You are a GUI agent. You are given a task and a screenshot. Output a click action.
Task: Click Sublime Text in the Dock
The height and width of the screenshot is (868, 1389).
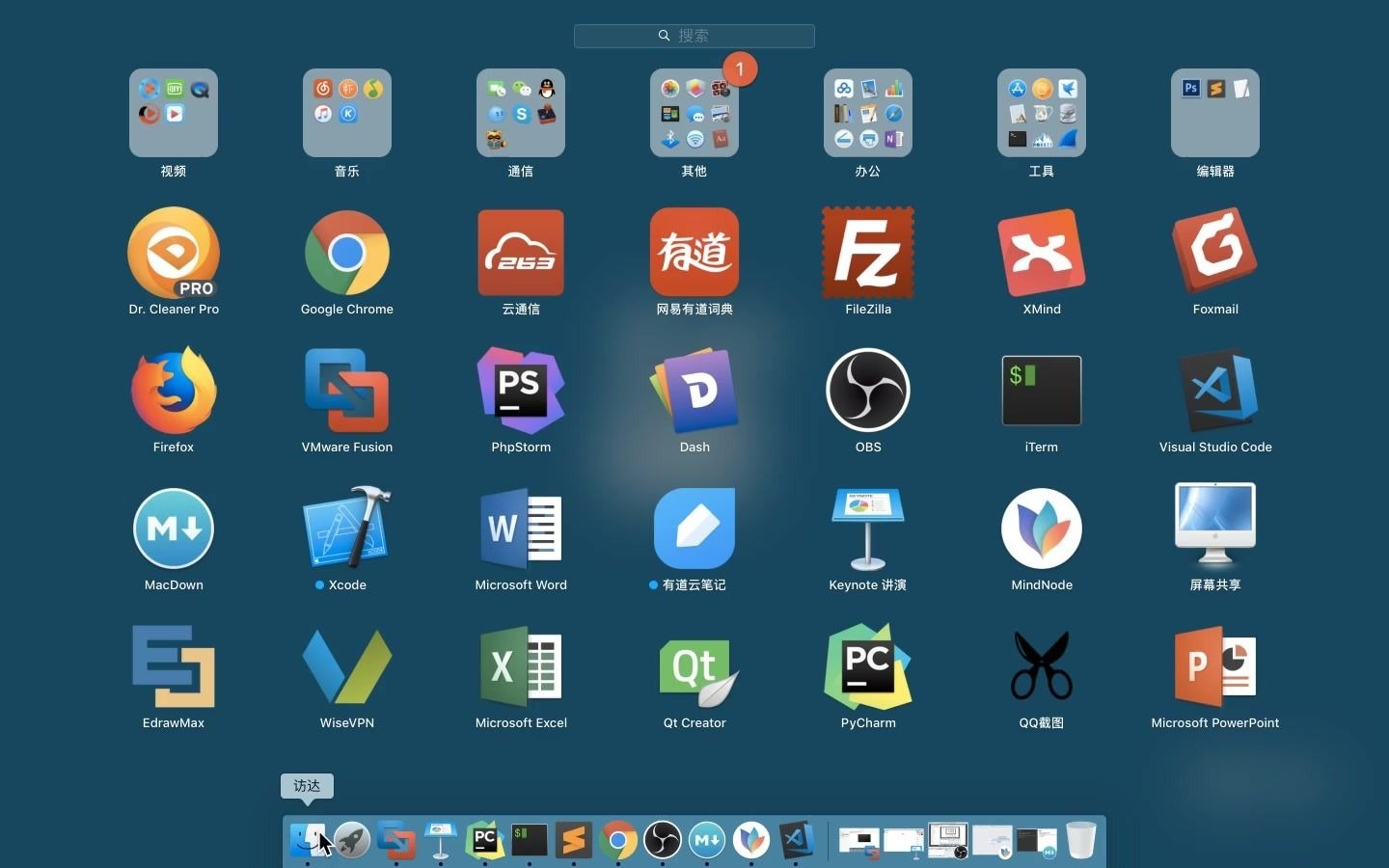574,840
